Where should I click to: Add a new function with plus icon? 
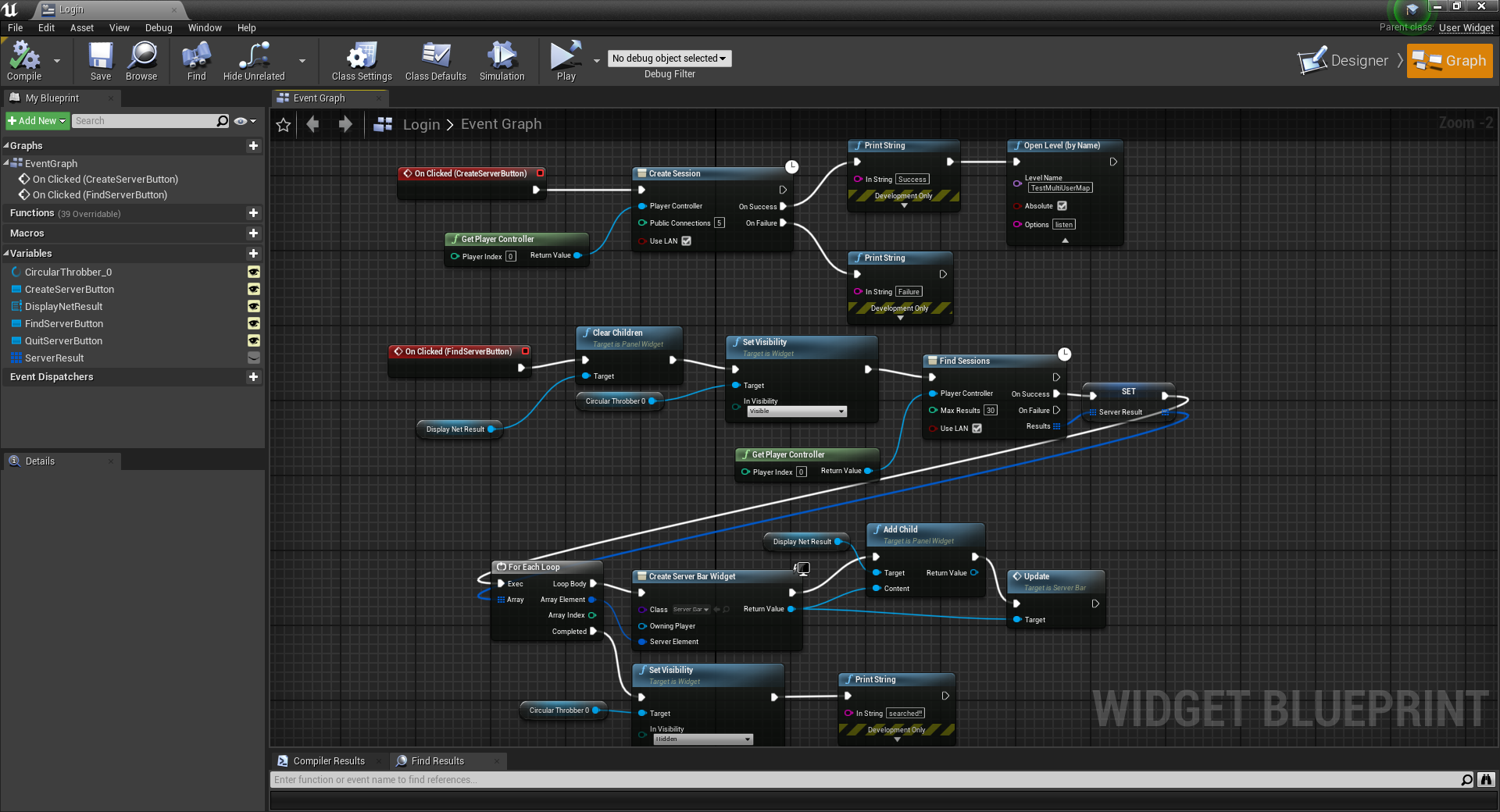(x=253, y=213)
